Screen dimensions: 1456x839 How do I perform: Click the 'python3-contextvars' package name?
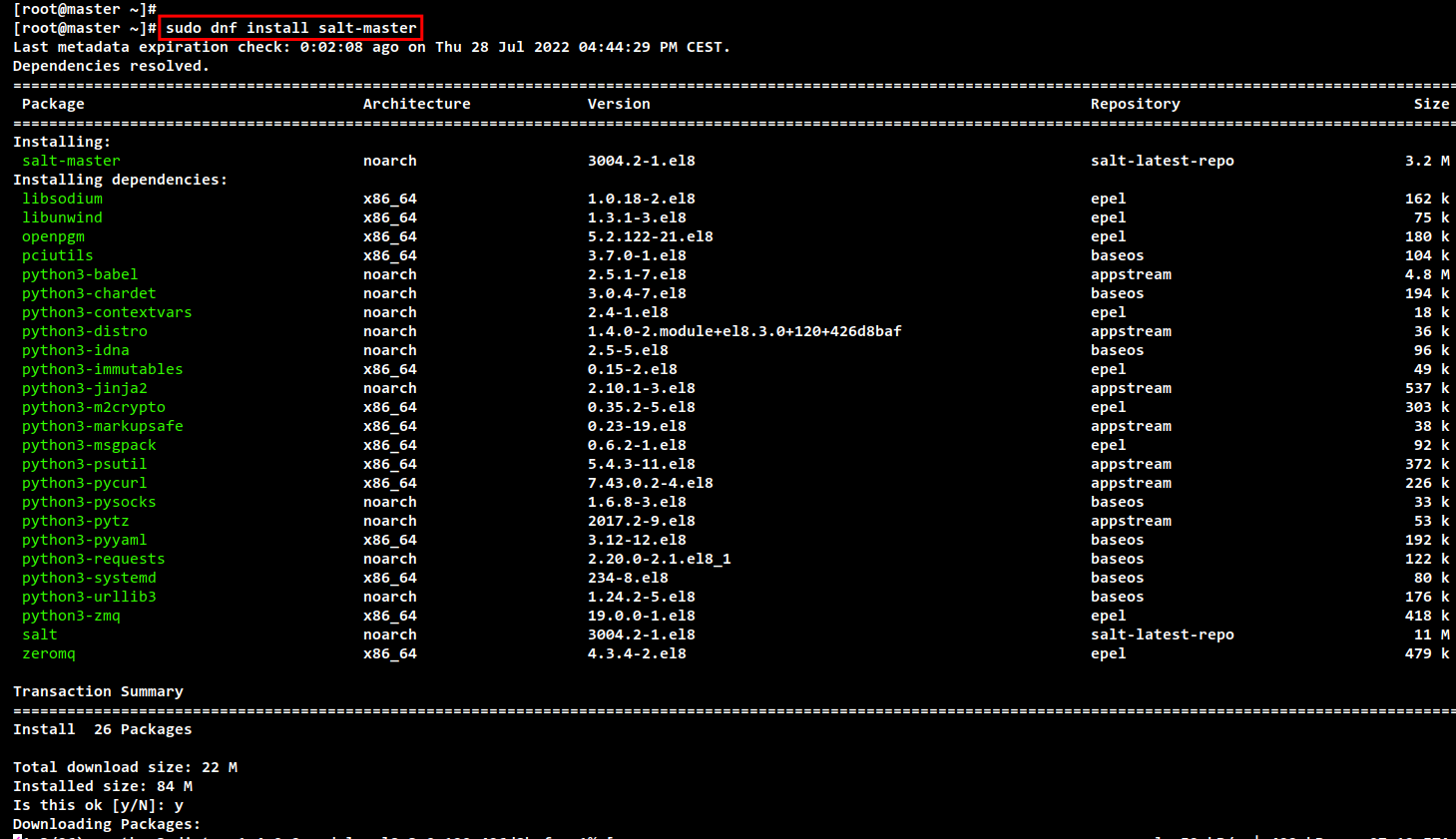[107, 312]
